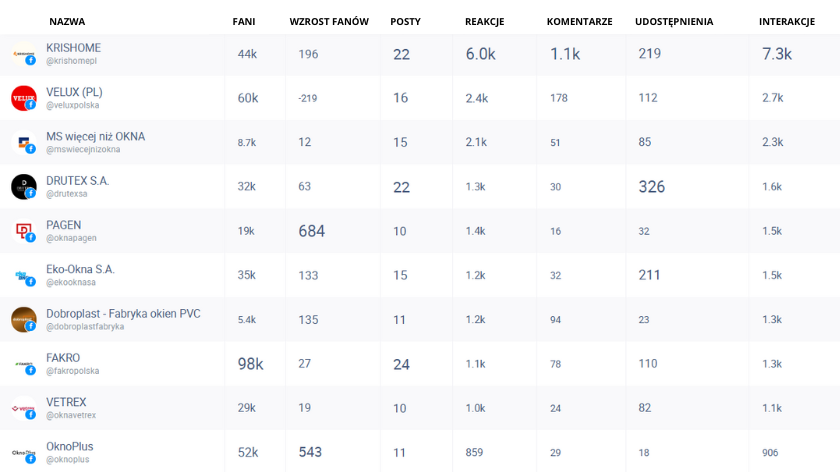This screenshot has height=472, width=840.
Task: Open the @oknoplus handle link
Action: click(x=68, y=460)
